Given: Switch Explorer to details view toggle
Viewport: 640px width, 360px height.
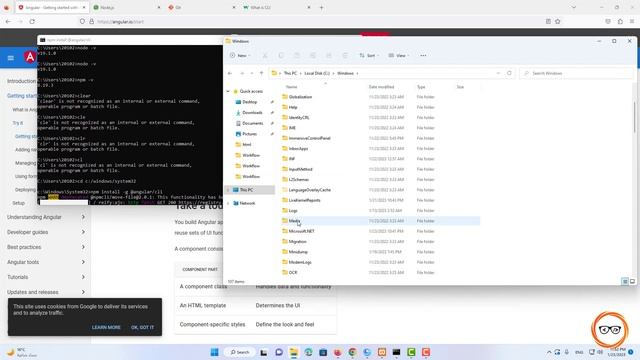Looking at the screenshot, I should 625,282.
